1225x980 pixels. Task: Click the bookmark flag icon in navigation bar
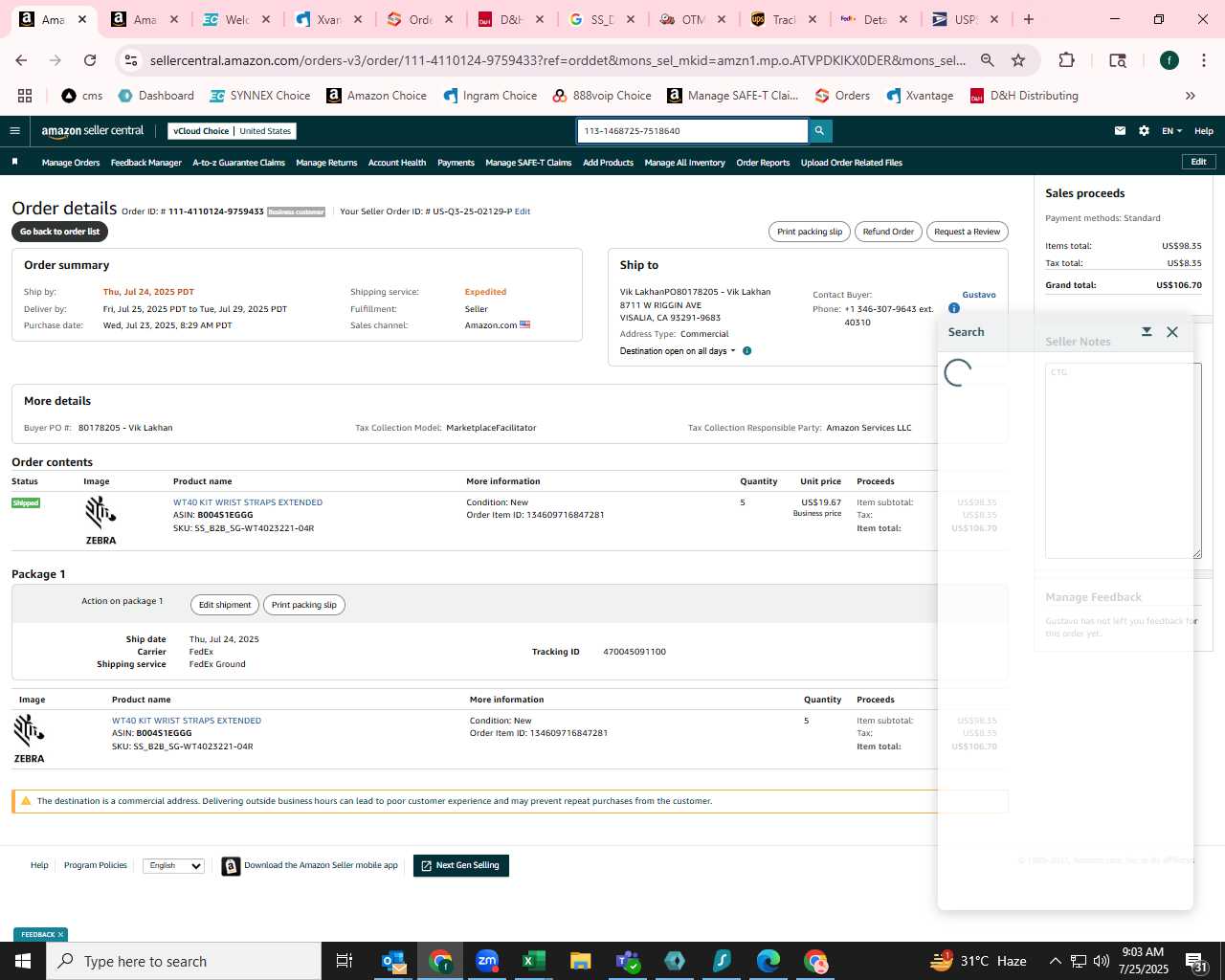coord(14,162)
